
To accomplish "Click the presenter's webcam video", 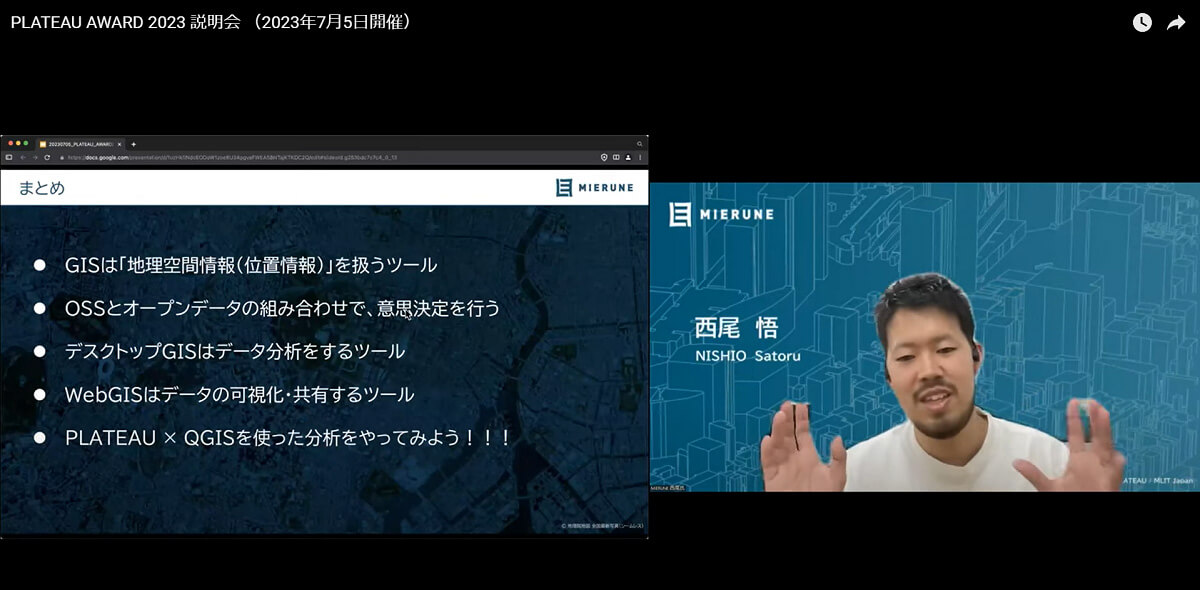I will coord(925,336).
